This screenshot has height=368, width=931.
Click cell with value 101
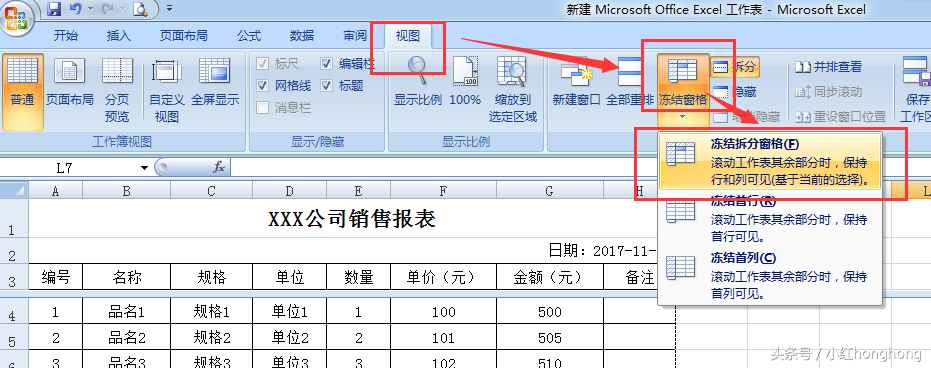pyautogui.click(x=443, y=338)
